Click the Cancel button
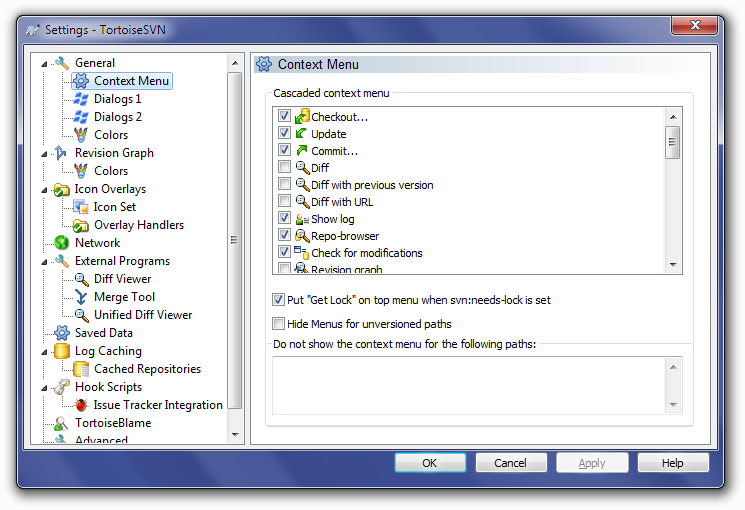Screen dimensions: 745x510 (x=511, y=463)
